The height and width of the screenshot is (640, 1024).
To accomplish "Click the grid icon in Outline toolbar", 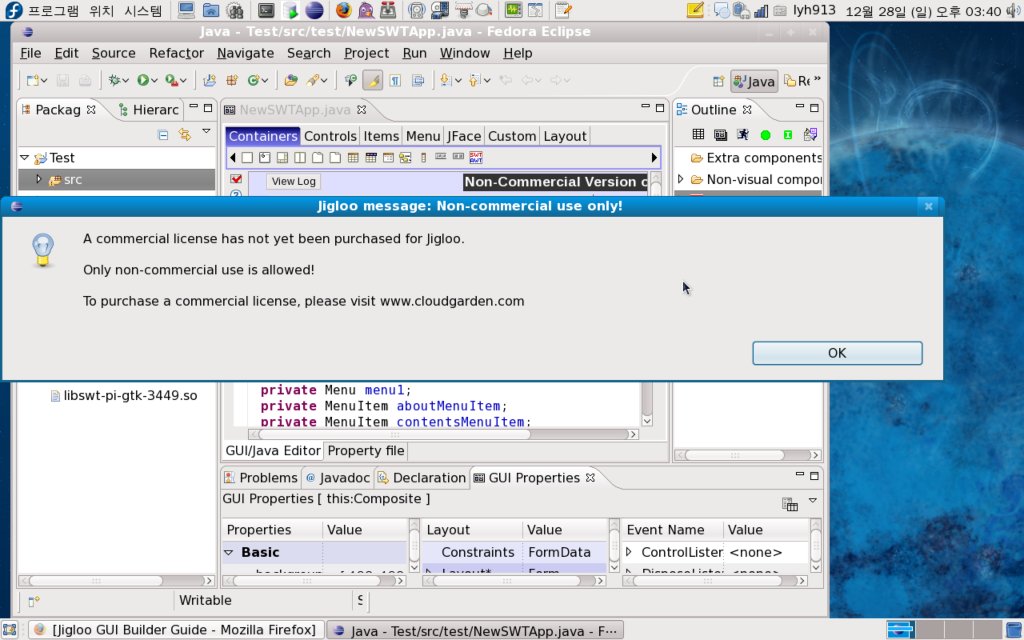I will 698,135.
